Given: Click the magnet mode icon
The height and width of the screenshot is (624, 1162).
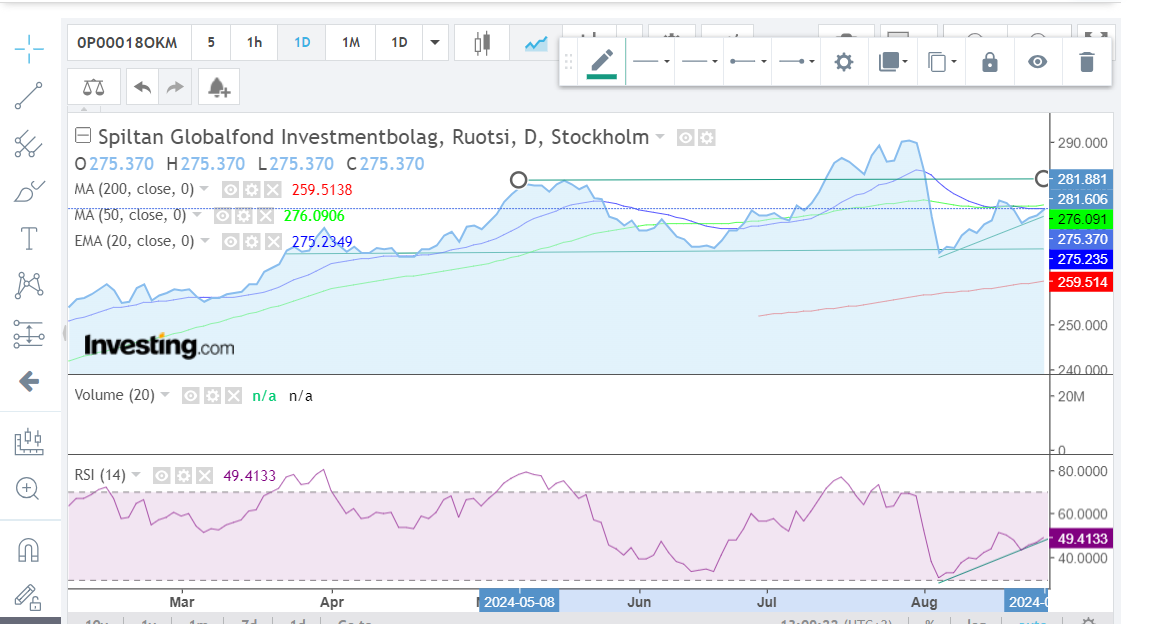Looking at the screenshot, I should click(29, 549).
